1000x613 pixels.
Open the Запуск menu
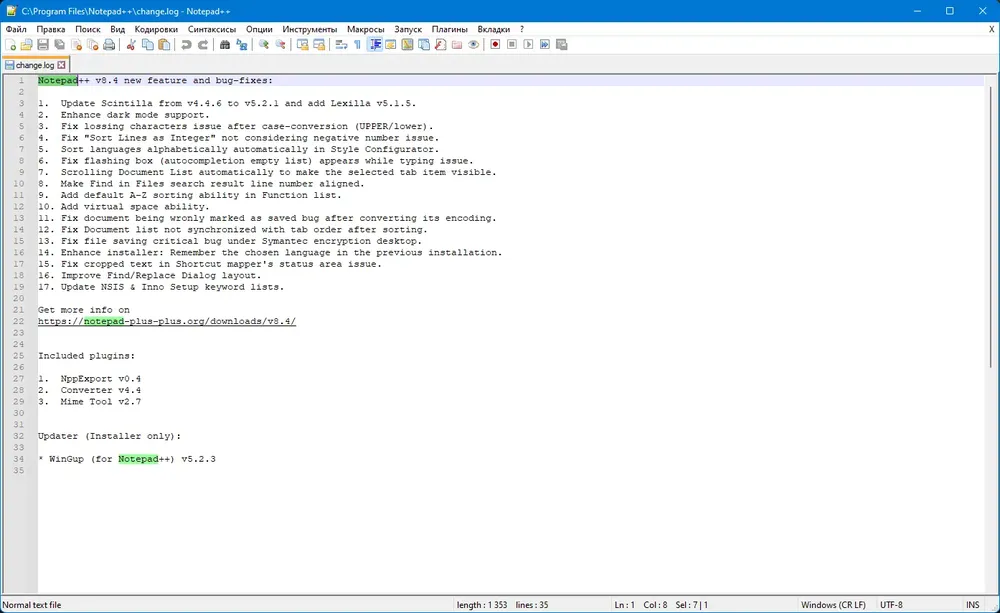point(408,29)
